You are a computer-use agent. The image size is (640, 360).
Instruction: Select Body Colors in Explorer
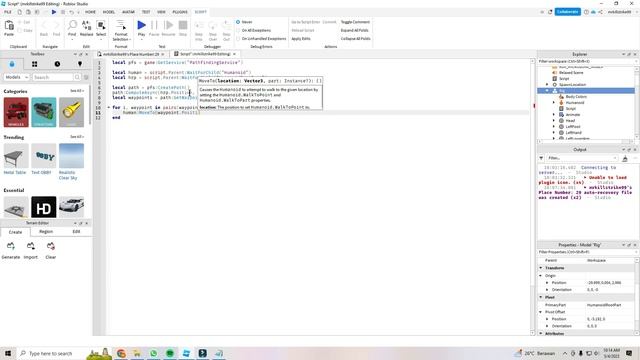pyautogui.click(x=576, y=97)
